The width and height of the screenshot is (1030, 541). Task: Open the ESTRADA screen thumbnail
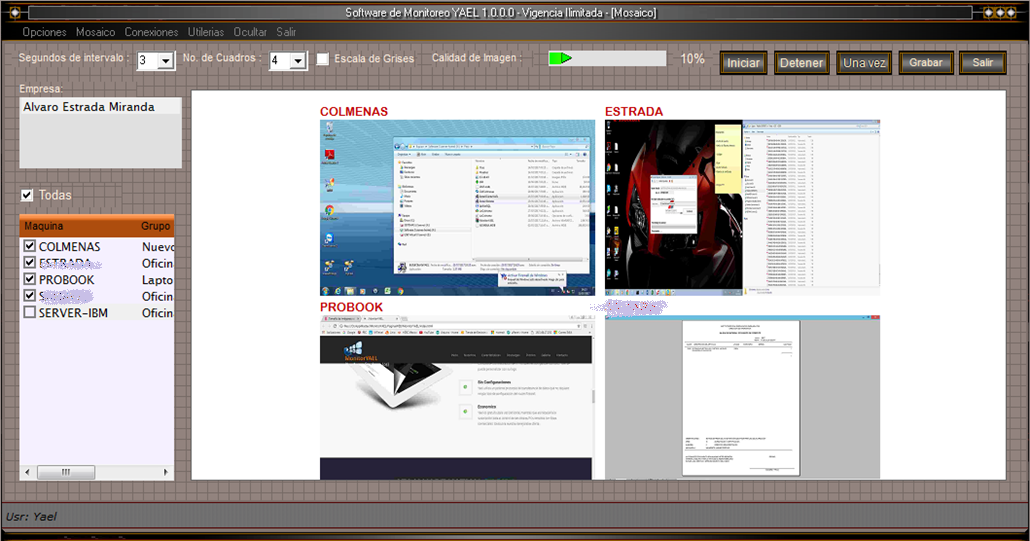click(x=742, y=208)
